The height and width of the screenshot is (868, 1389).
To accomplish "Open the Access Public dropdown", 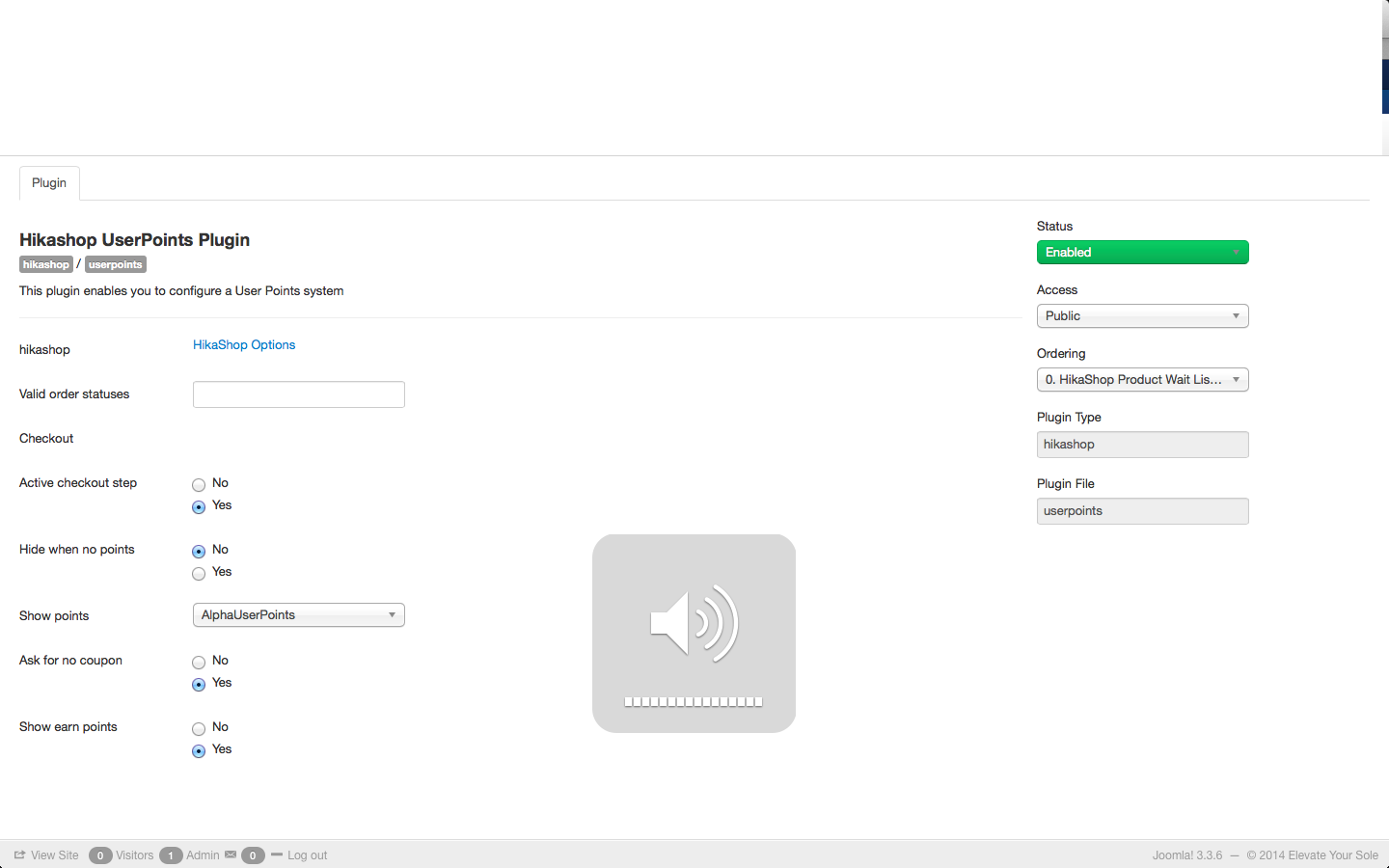I will pos(1143,315).
